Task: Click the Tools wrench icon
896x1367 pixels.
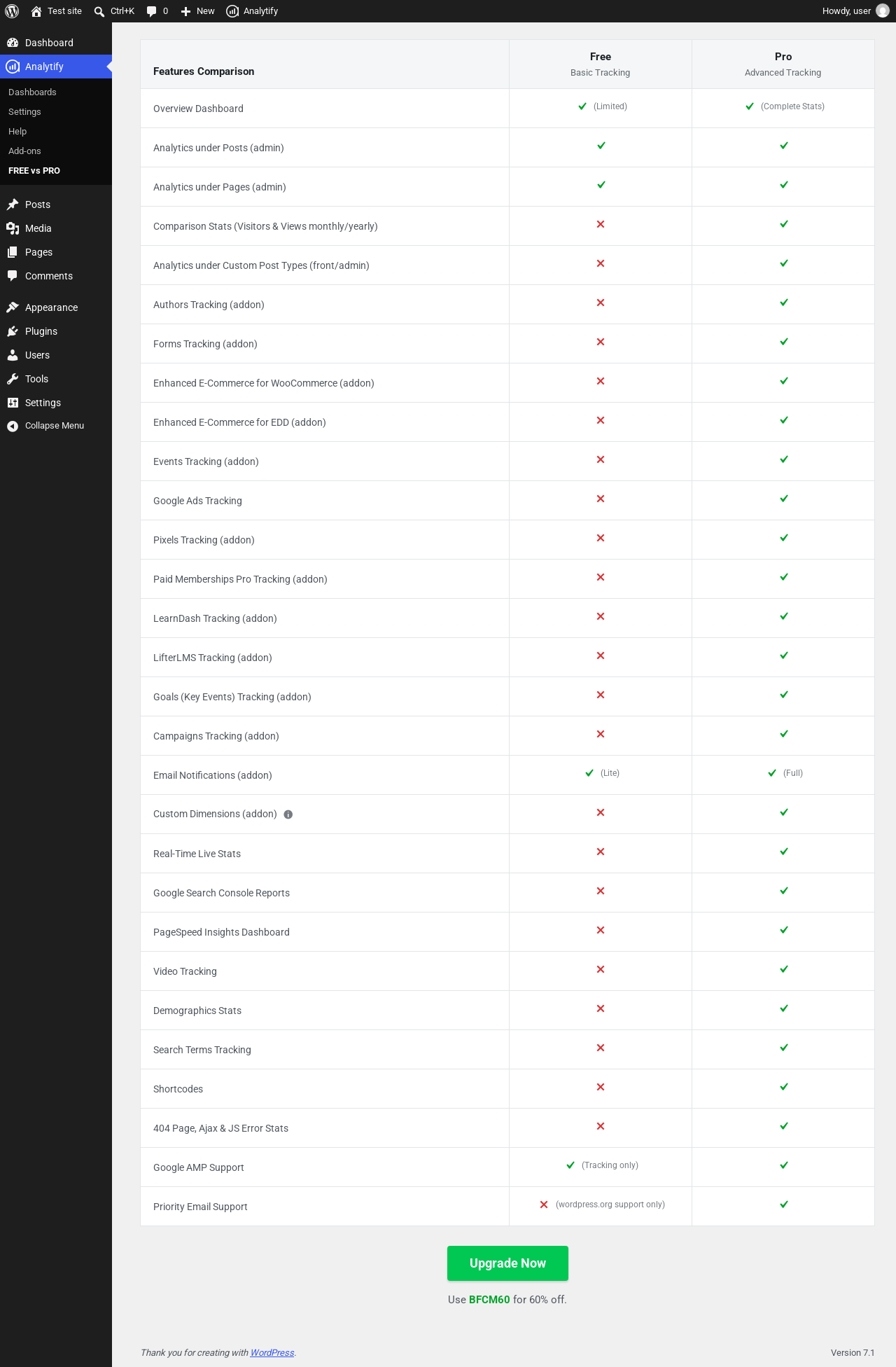Action: [x=13, y=379]
